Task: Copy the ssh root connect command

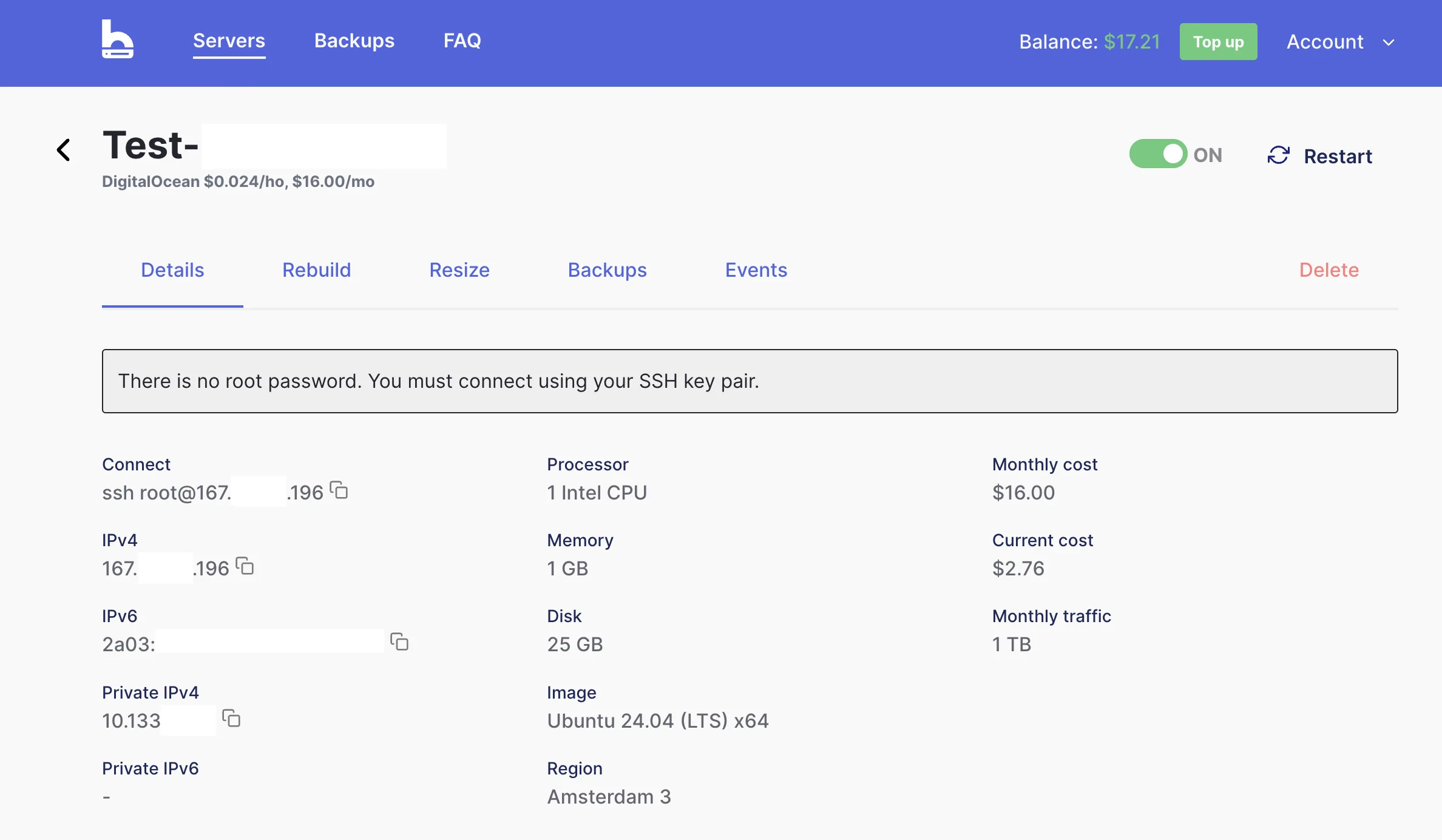Action: click(339, 490)
